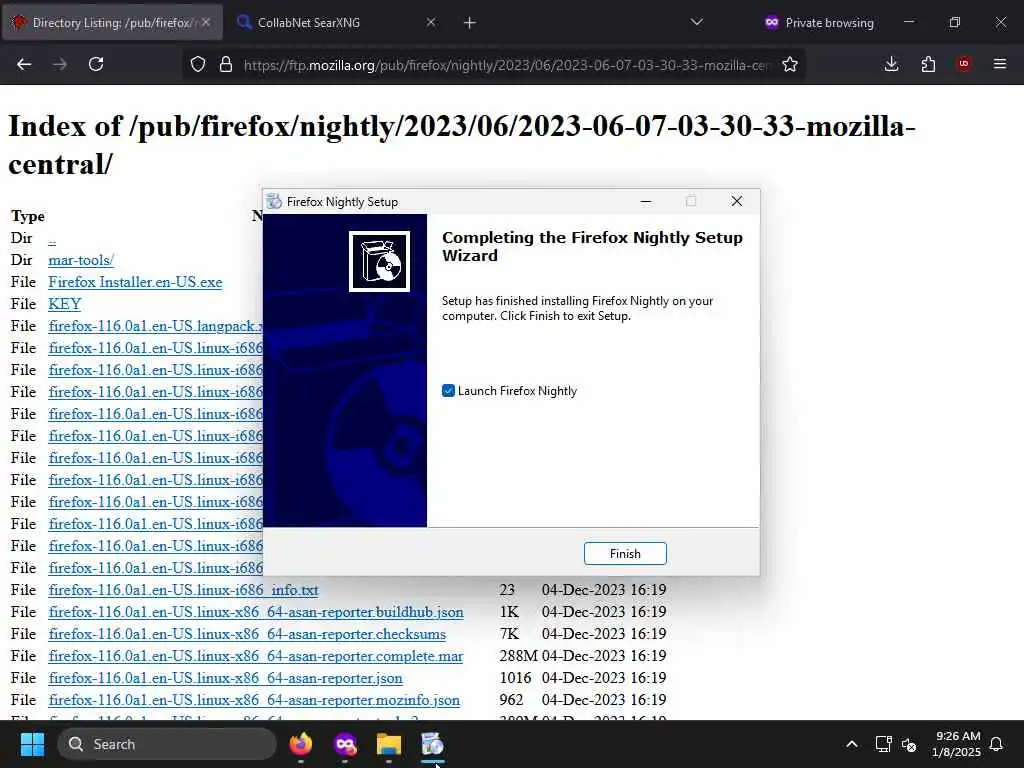Open the muted volume tray icon
The image size is (1024, 768).
[908, 744]
